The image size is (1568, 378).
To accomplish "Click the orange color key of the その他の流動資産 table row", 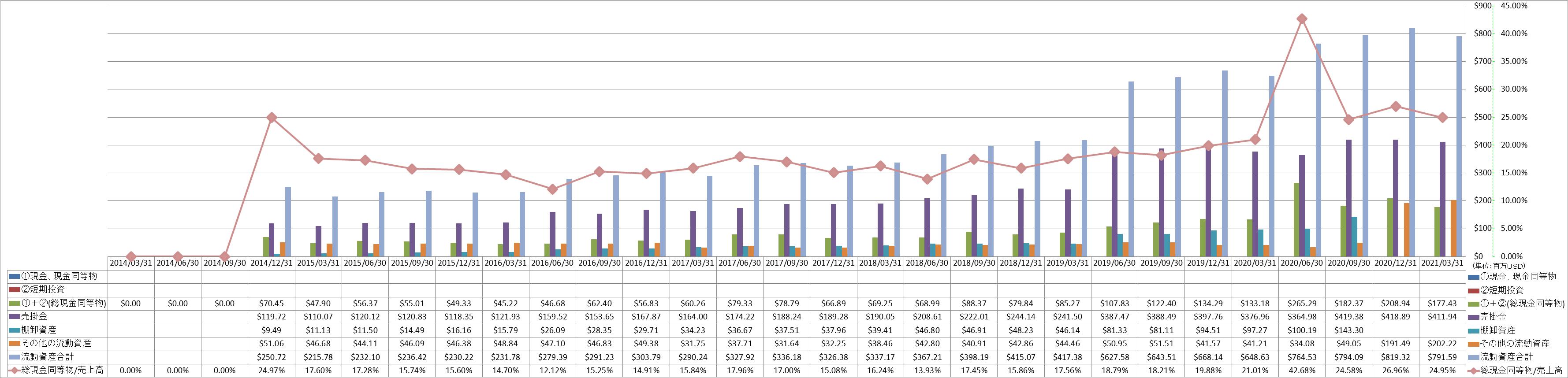I will (15, 343).
